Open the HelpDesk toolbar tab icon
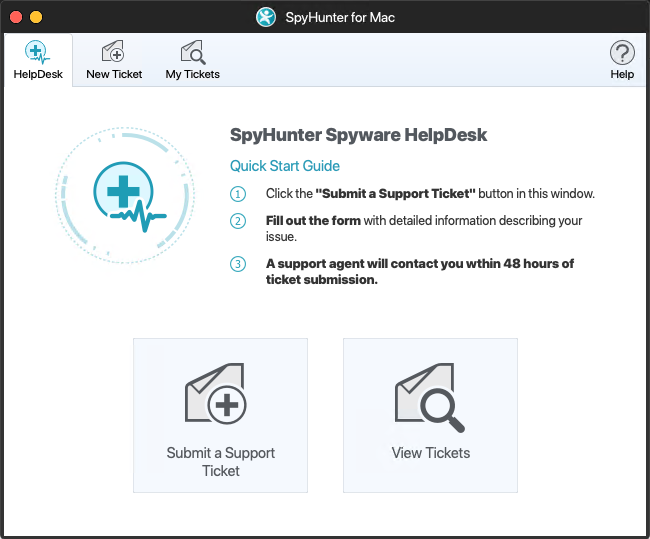 37,53
